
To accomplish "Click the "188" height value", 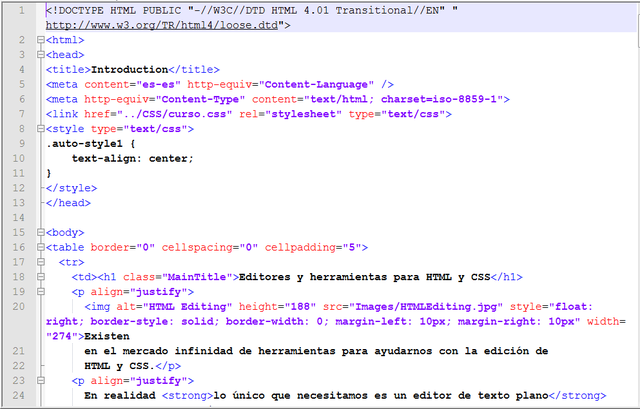I will coord(300,307).
